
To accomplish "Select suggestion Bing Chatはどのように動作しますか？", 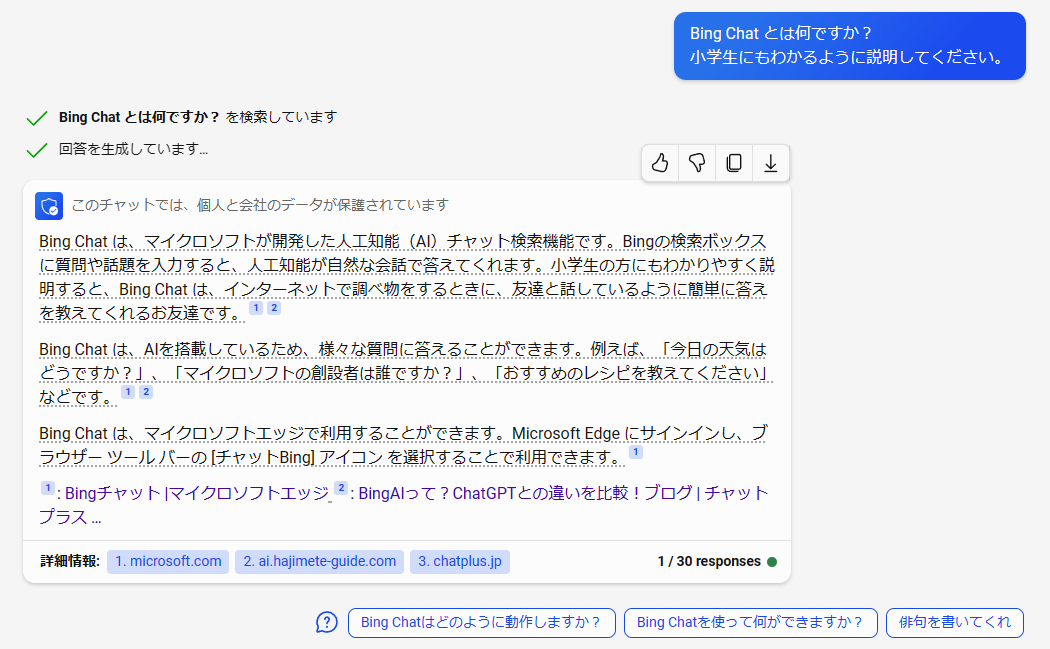I will pyautogui.click(x=481, y=622).
